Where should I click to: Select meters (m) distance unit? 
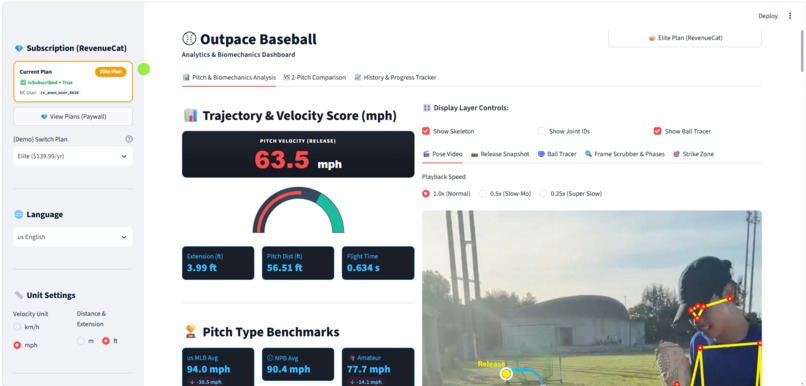click(x=81, y=341)
